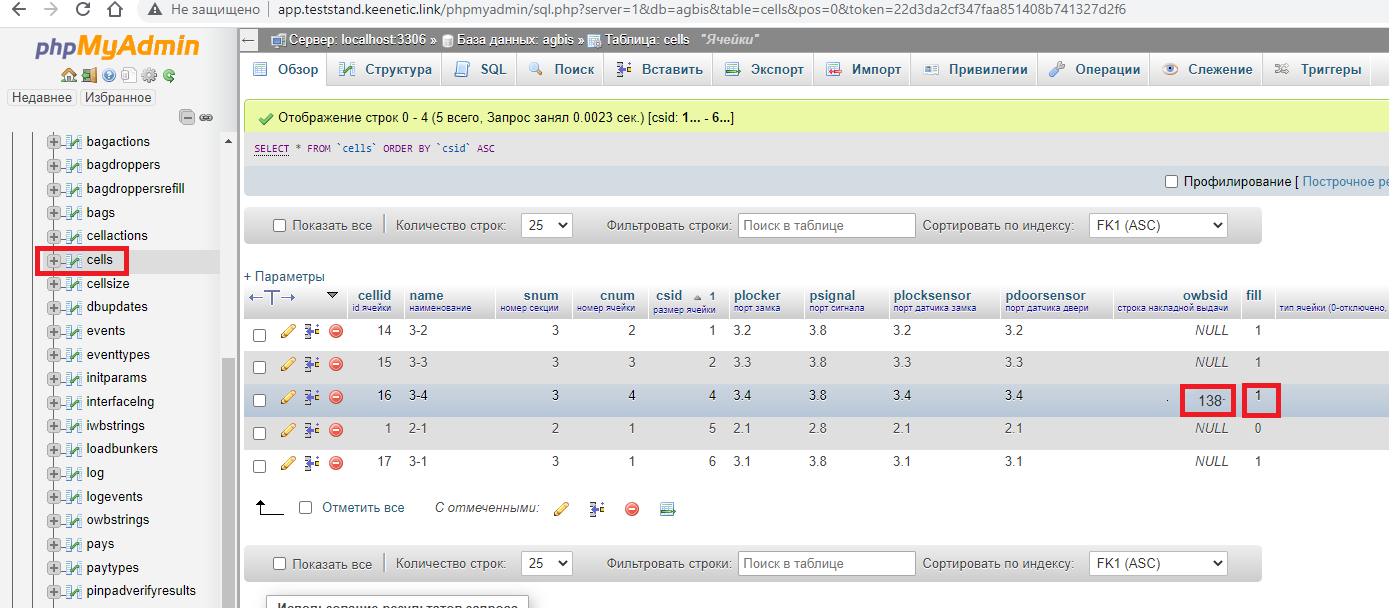Go to phpMyAdmin home icon
The width and height of the screenshot is (1389, 608).
[68, 75]
